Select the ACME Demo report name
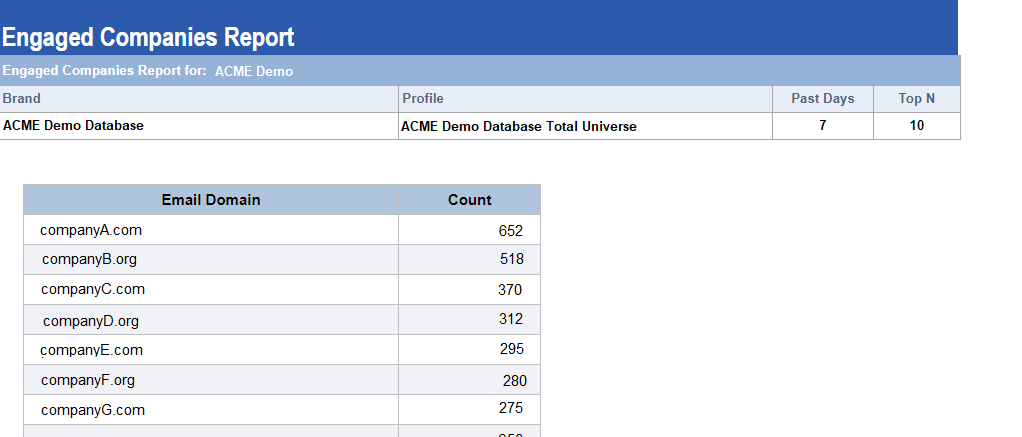1022x437 pixels. (254, 72)
